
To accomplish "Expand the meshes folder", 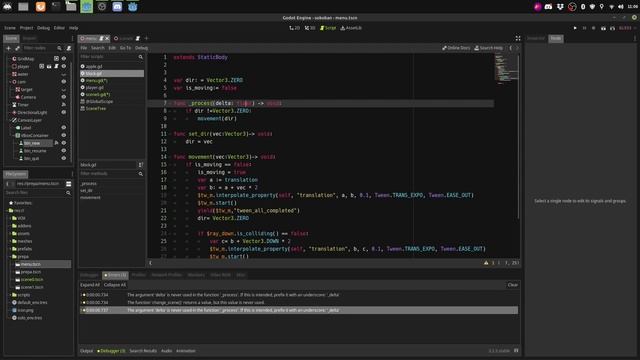I will 10,241.
